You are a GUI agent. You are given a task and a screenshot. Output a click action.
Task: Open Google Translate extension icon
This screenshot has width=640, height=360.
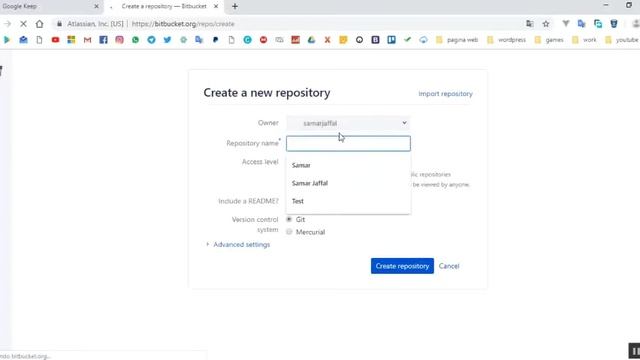pos(582,24)
